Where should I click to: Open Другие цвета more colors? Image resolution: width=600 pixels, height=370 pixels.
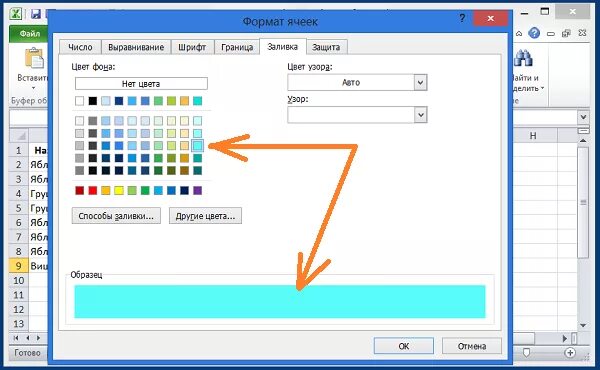pos(205,216)
